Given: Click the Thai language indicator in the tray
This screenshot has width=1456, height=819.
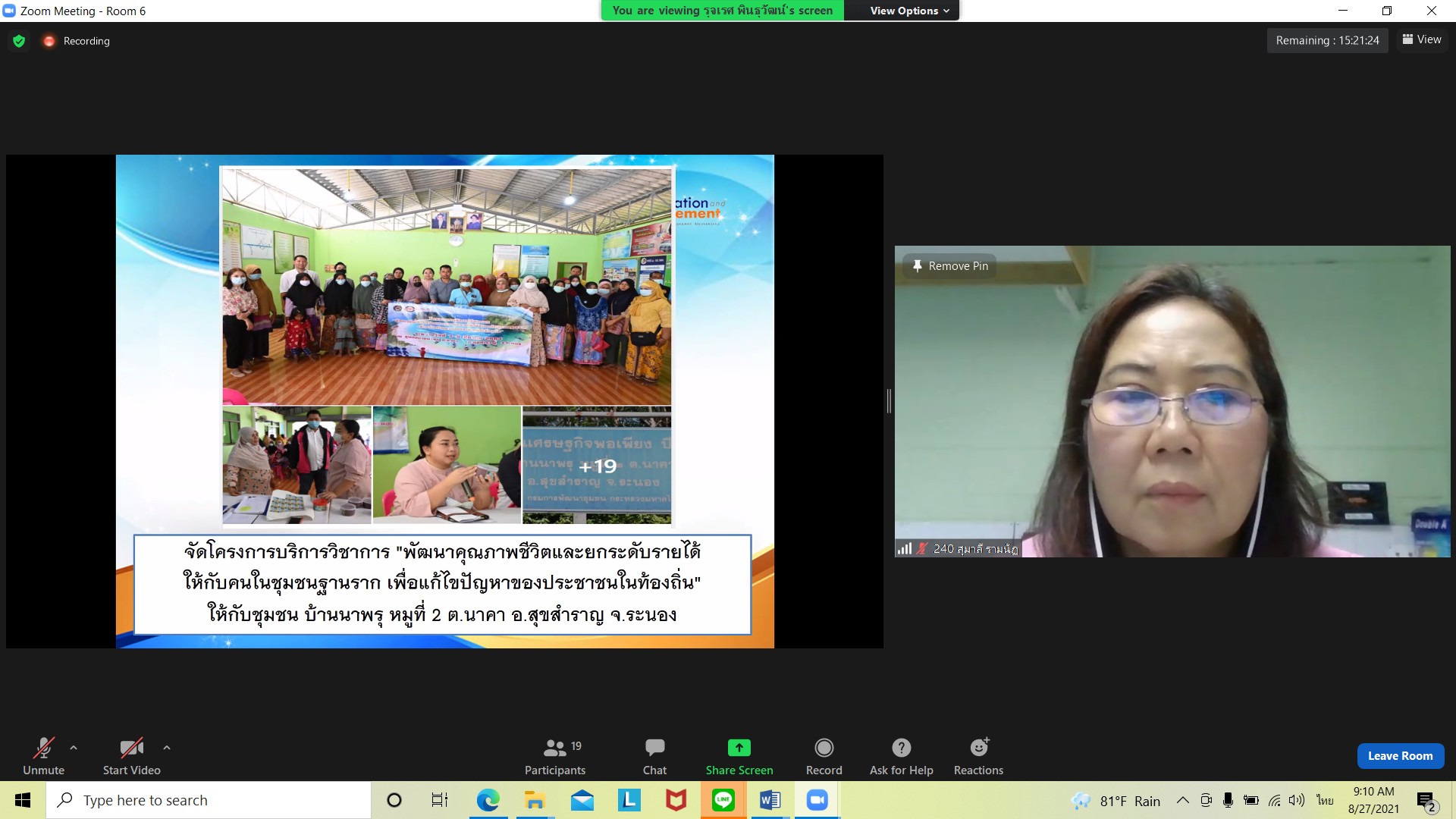Looking at the screenshot, I should [x=1324, y=800].
